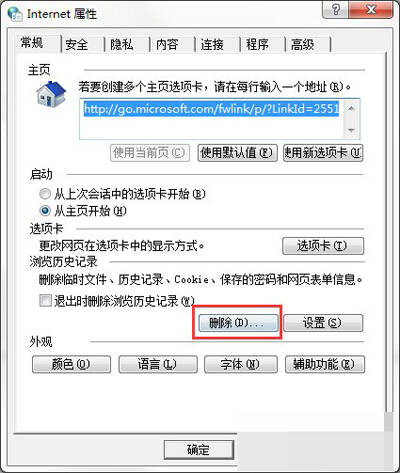
Task: Select 从主页开始 radio button
Action: pyautogui.click(x=45, y=211)
